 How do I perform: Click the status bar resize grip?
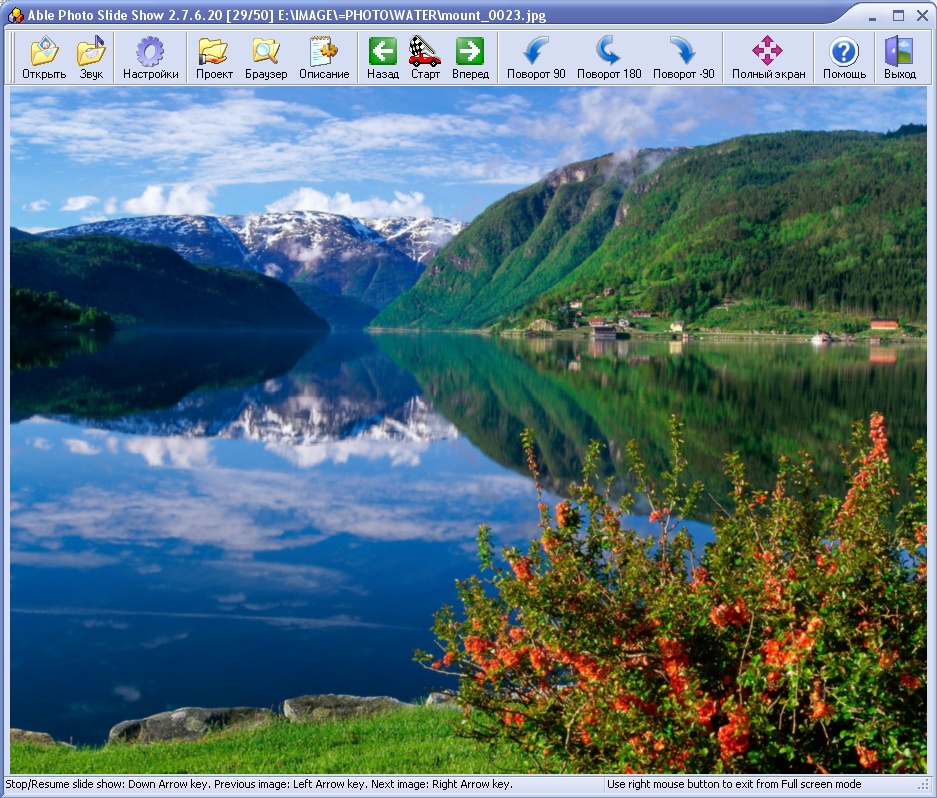925,785
